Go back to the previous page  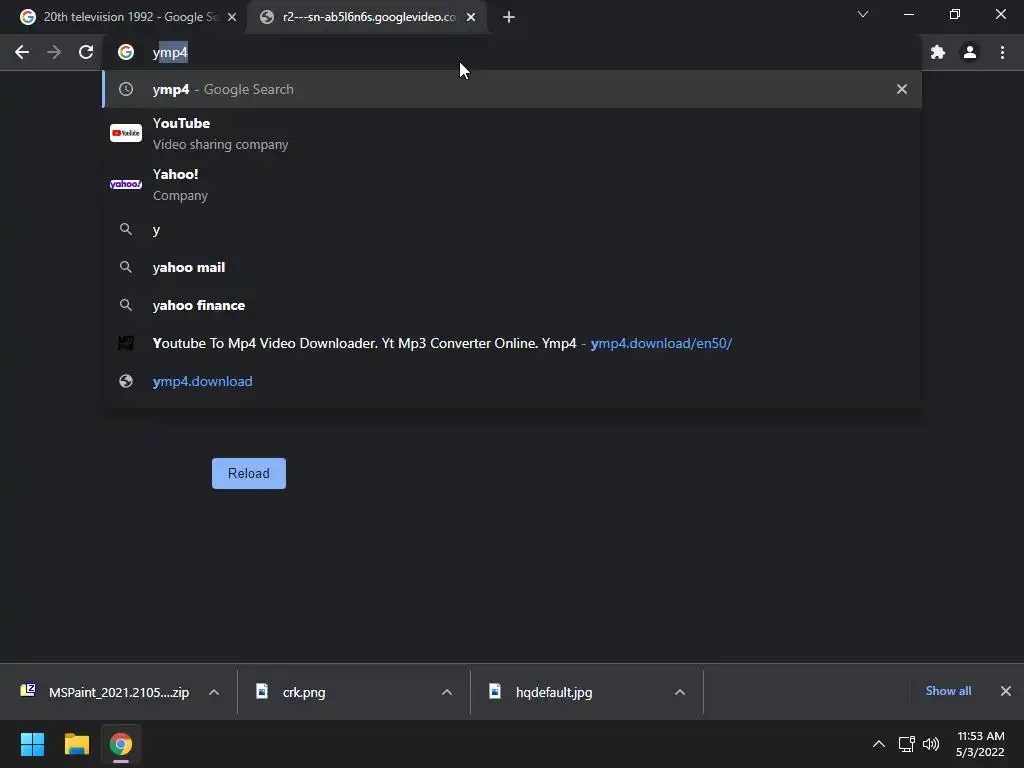(22, 52)
